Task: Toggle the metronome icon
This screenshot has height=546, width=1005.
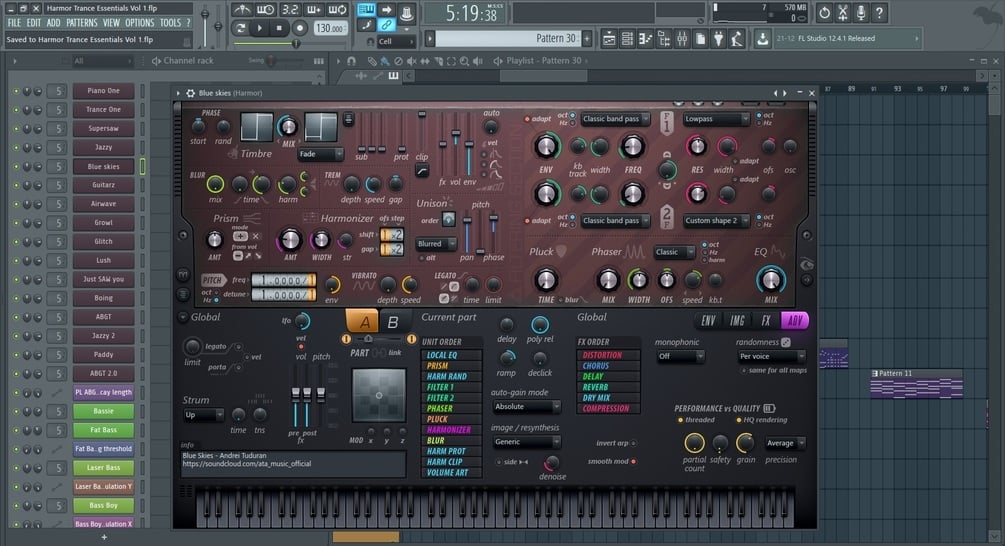Action: 242,10
